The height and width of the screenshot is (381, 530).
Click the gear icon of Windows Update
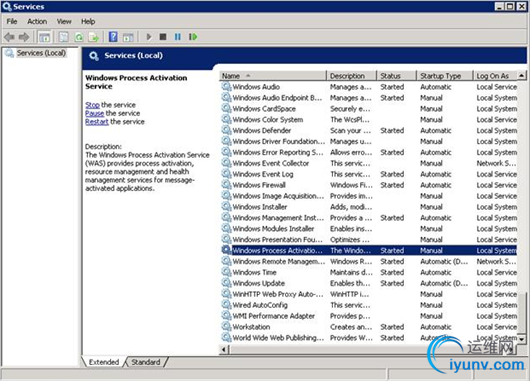point(226,283)
